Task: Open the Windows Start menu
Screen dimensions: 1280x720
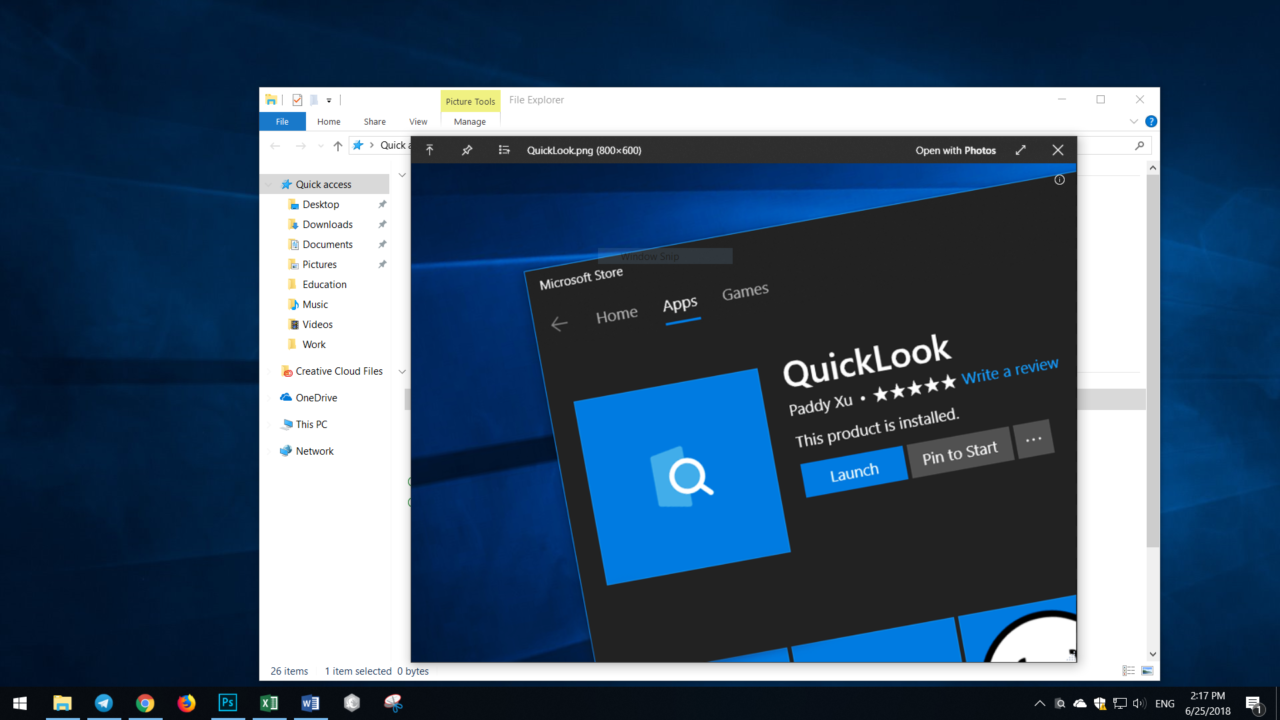Action: pos(20,703)
